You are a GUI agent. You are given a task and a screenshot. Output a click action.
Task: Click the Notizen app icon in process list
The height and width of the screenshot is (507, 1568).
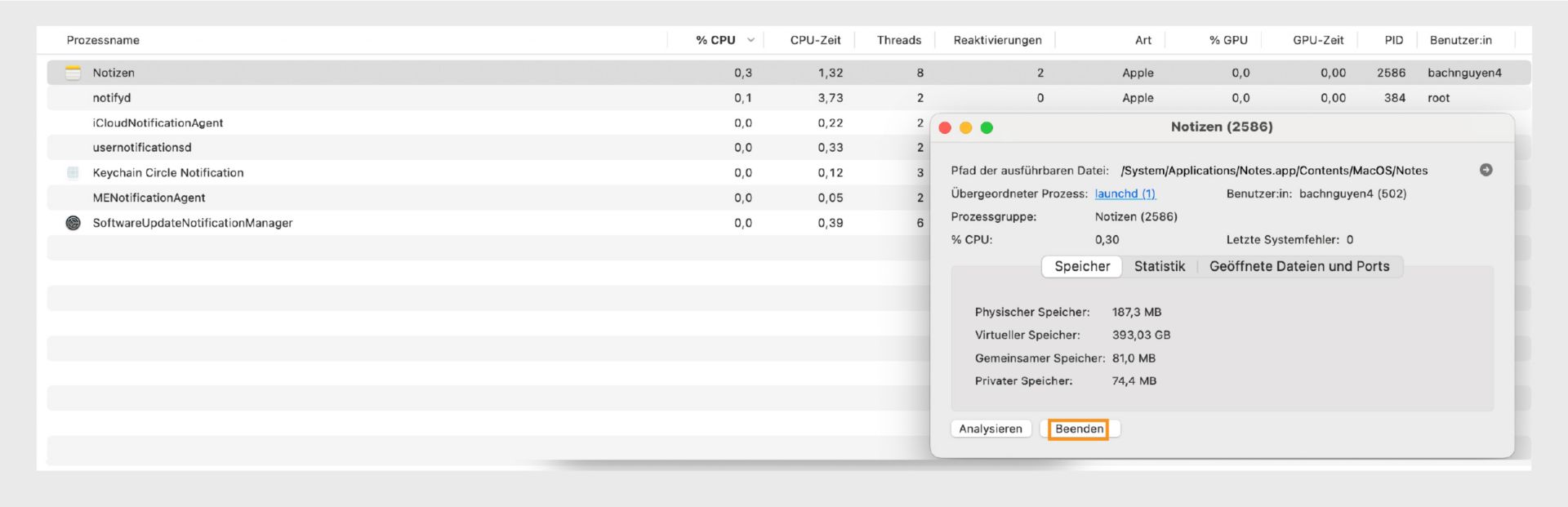click(73, 73)
